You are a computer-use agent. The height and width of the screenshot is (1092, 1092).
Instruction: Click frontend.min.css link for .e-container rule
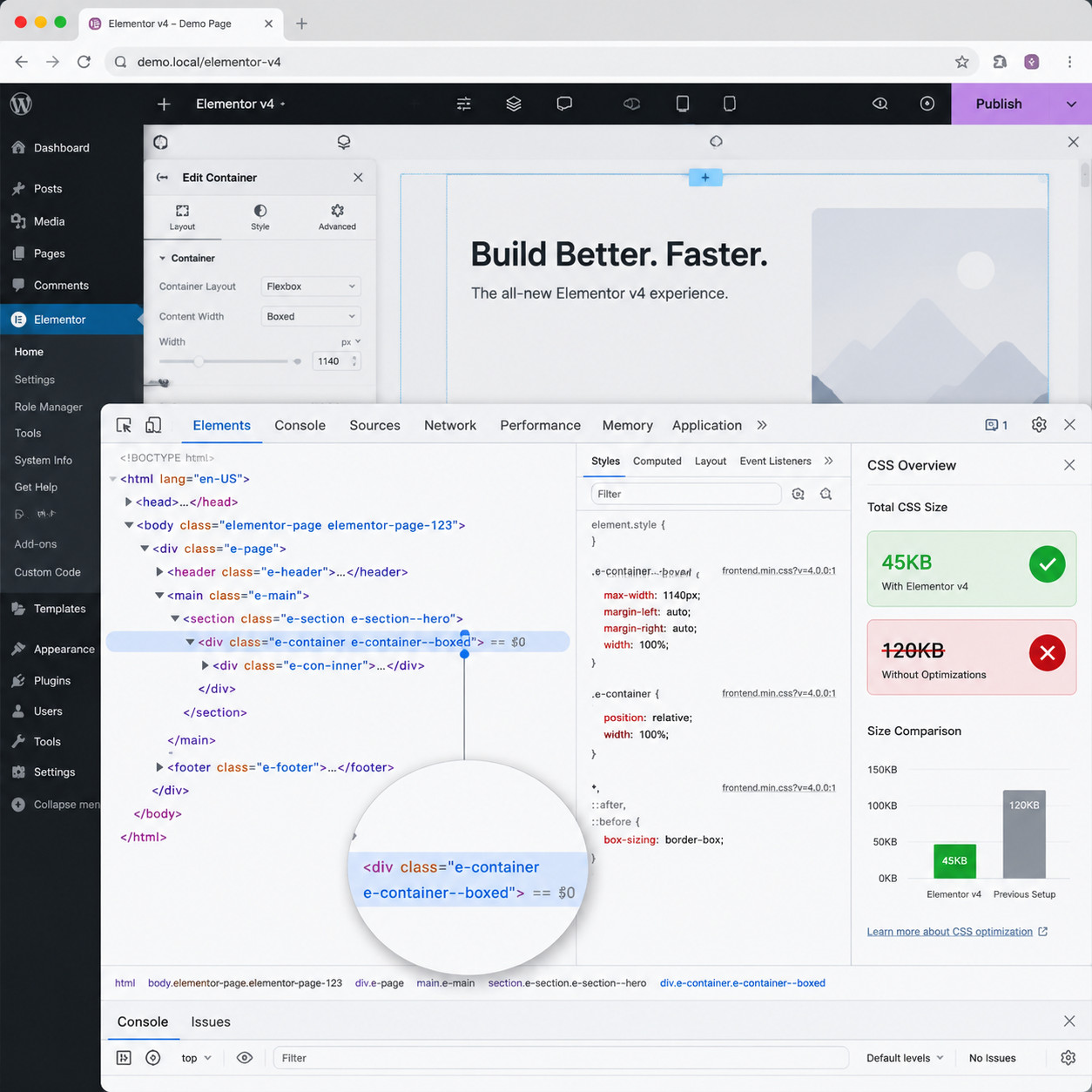click(x=779, y=693)
